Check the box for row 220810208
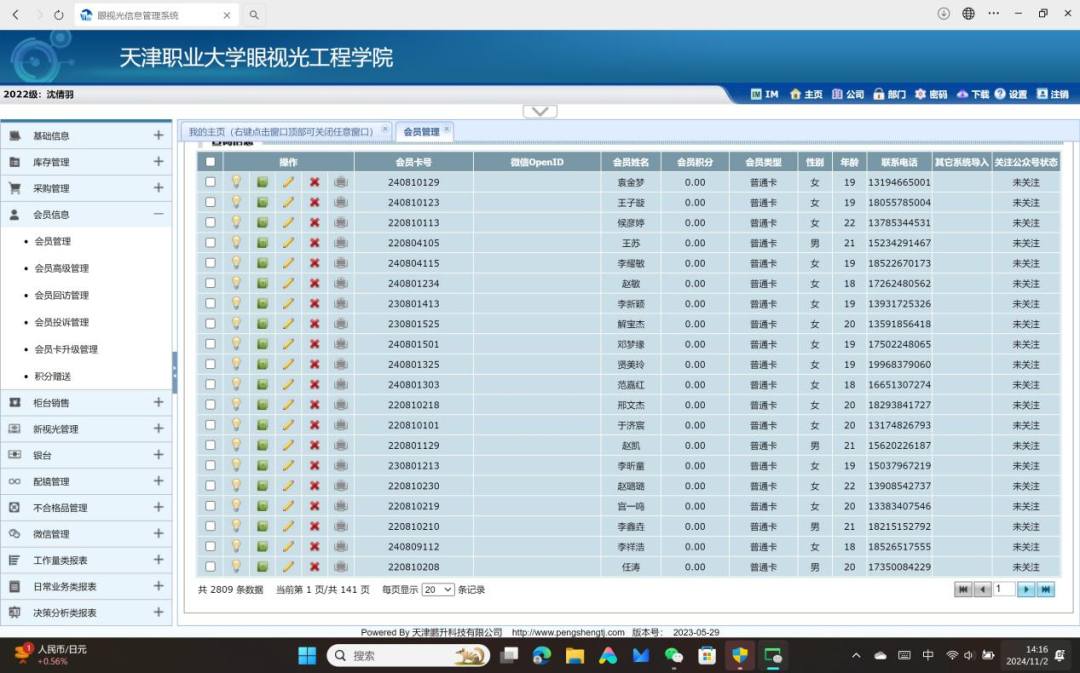1080x673 pixels. click(210, 567)
